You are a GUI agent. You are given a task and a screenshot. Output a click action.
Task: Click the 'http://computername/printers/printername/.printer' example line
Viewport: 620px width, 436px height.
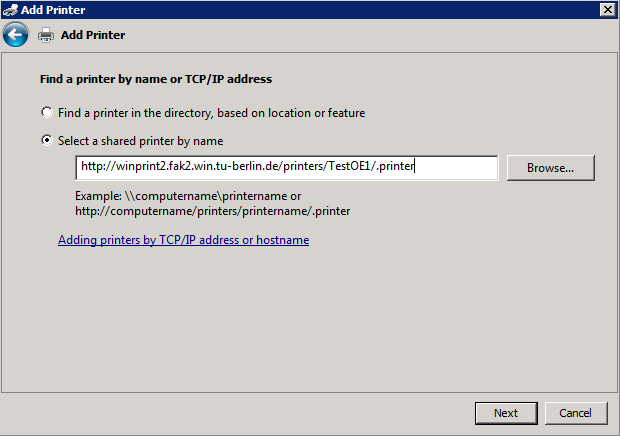212,211
